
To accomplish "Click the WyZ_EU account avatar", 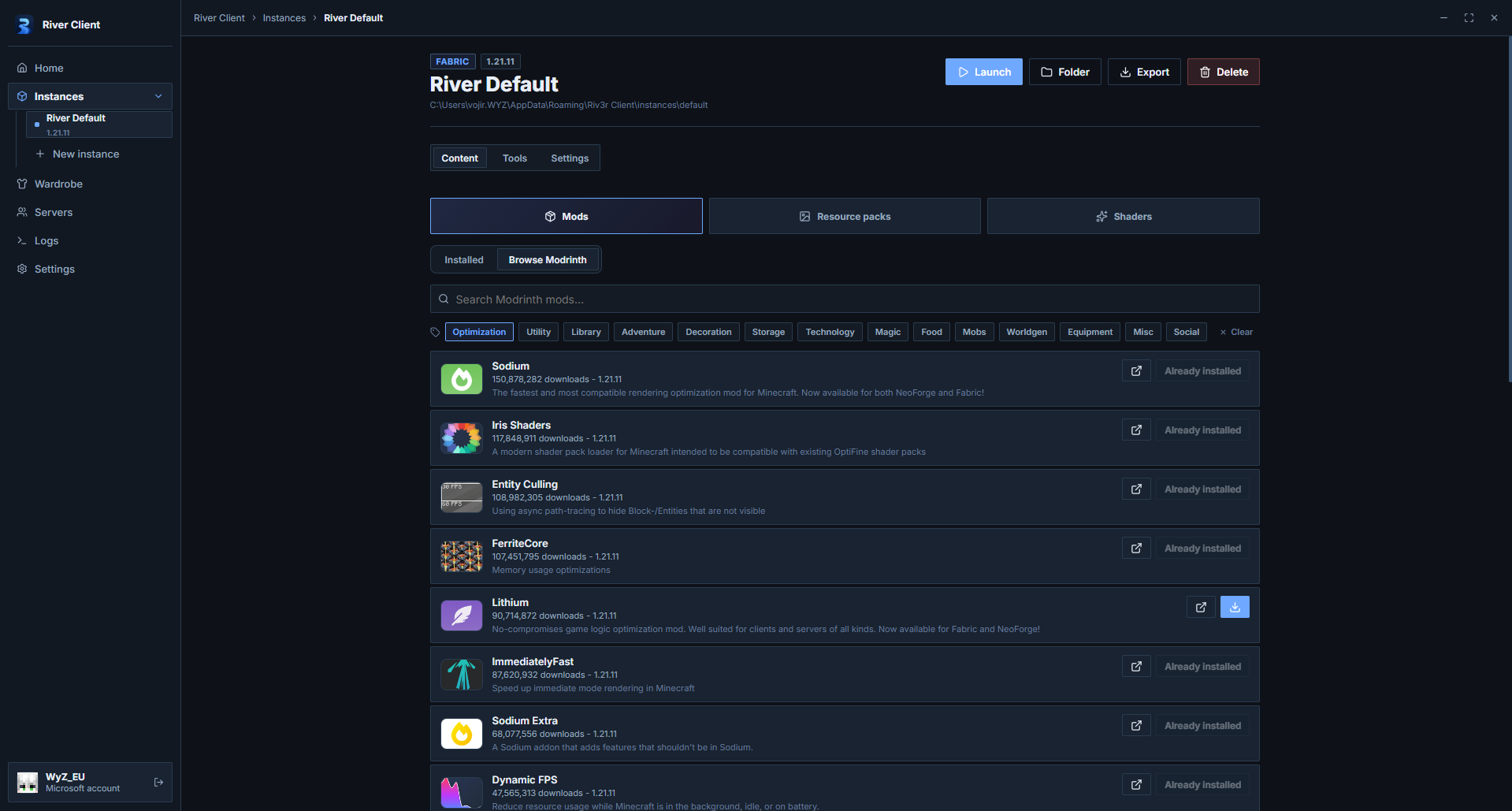I will (28, 782).
